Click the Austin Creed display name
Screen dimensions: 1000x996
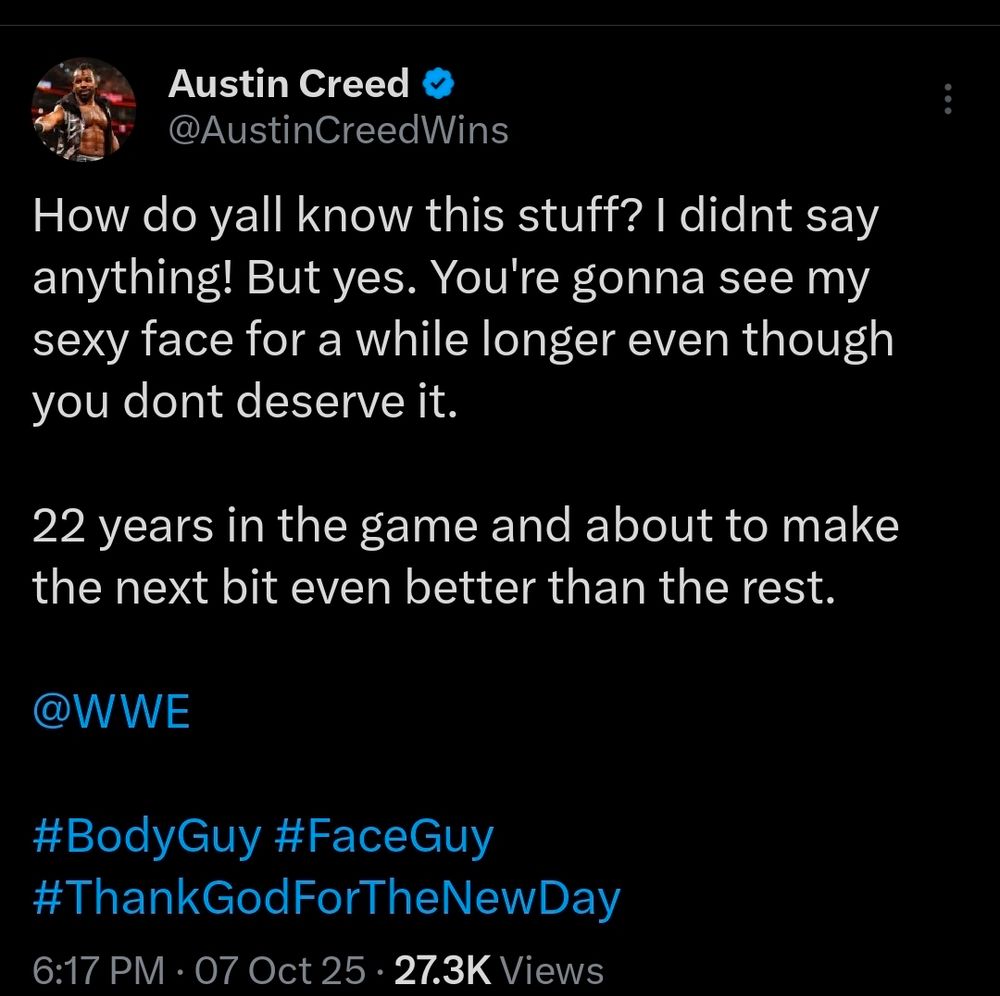click(288, 84)
